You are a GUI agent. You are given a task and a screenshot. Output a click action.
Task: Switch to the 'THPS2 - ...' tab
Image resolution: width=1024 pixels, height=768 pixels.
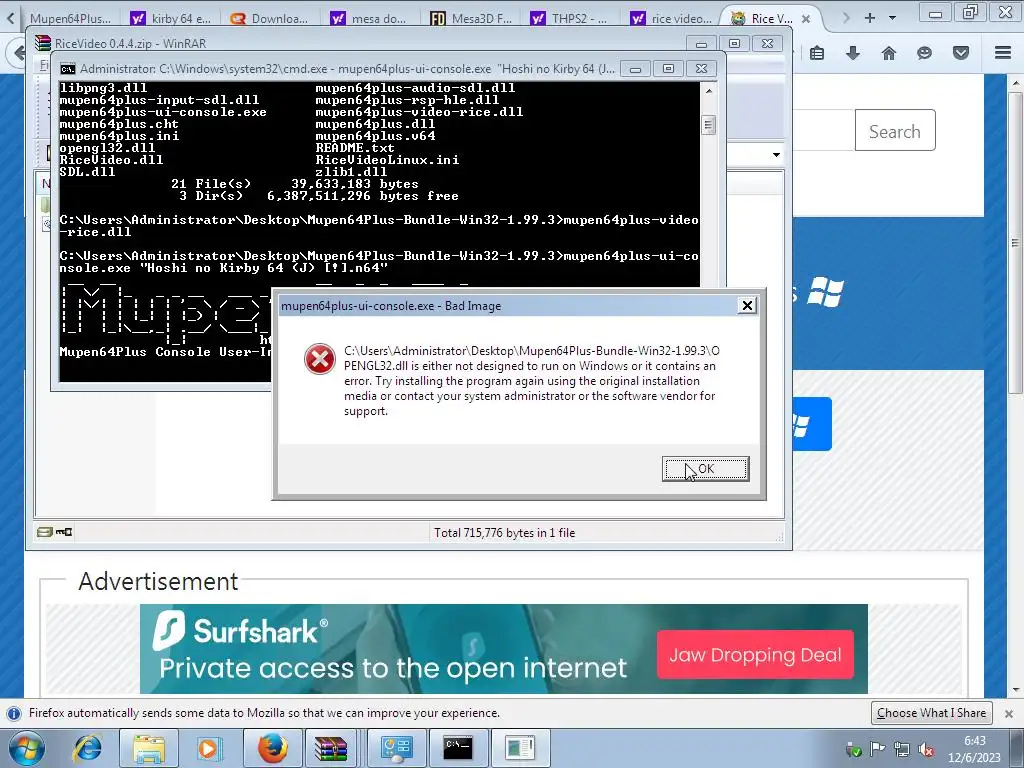point(569,18)
